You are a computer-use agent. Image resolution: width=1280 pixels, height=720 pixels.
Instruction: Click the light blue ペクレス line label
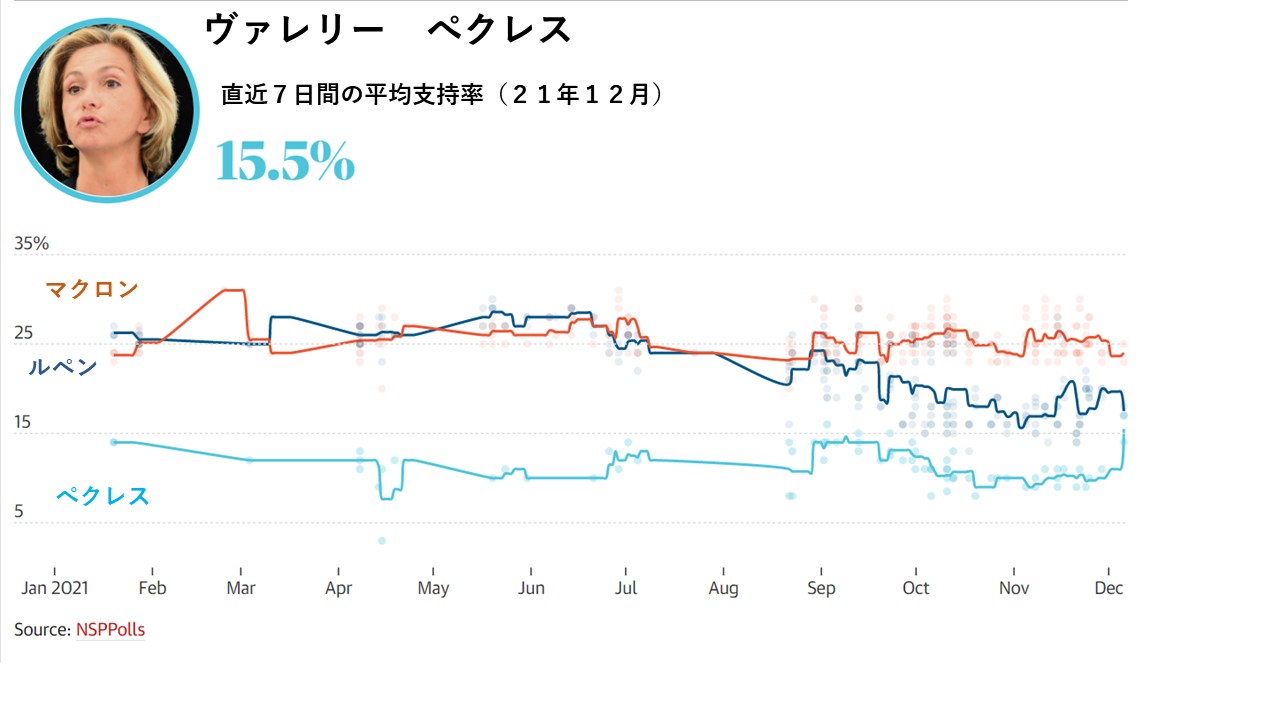coord(102,495)
